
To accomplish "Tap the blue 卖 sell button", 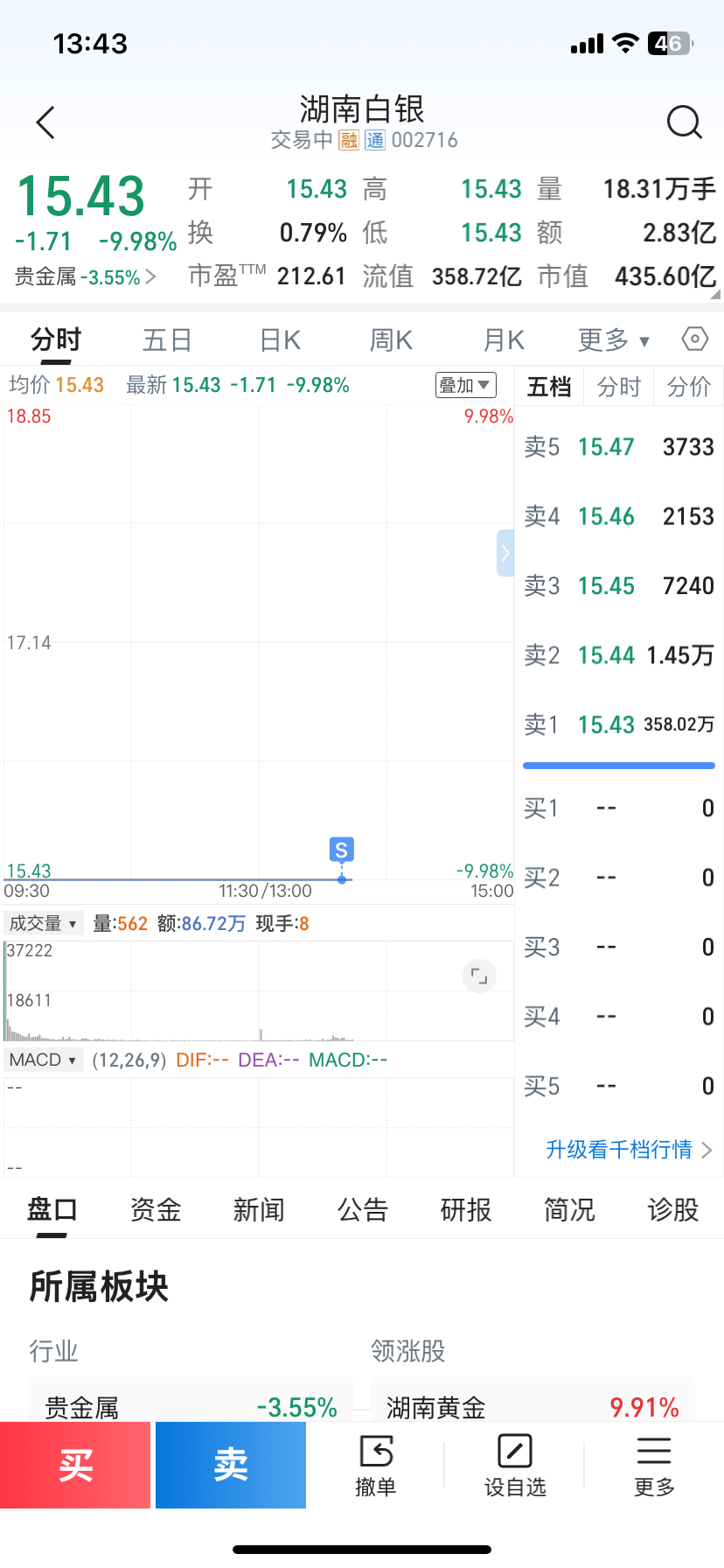I will pos(231,1465).
